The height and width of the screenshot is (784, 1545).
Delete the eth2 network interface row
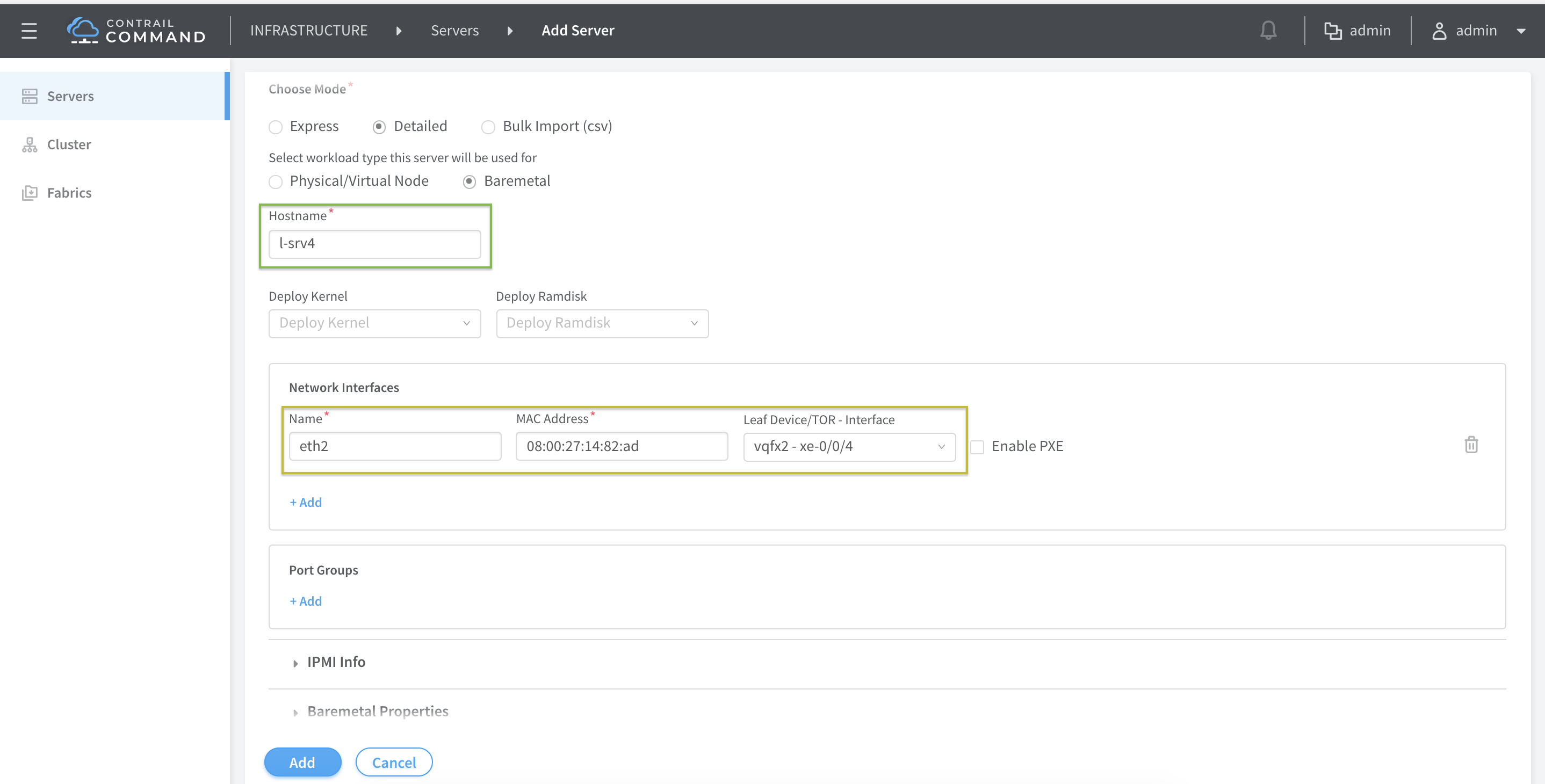tap(1471, 445)
